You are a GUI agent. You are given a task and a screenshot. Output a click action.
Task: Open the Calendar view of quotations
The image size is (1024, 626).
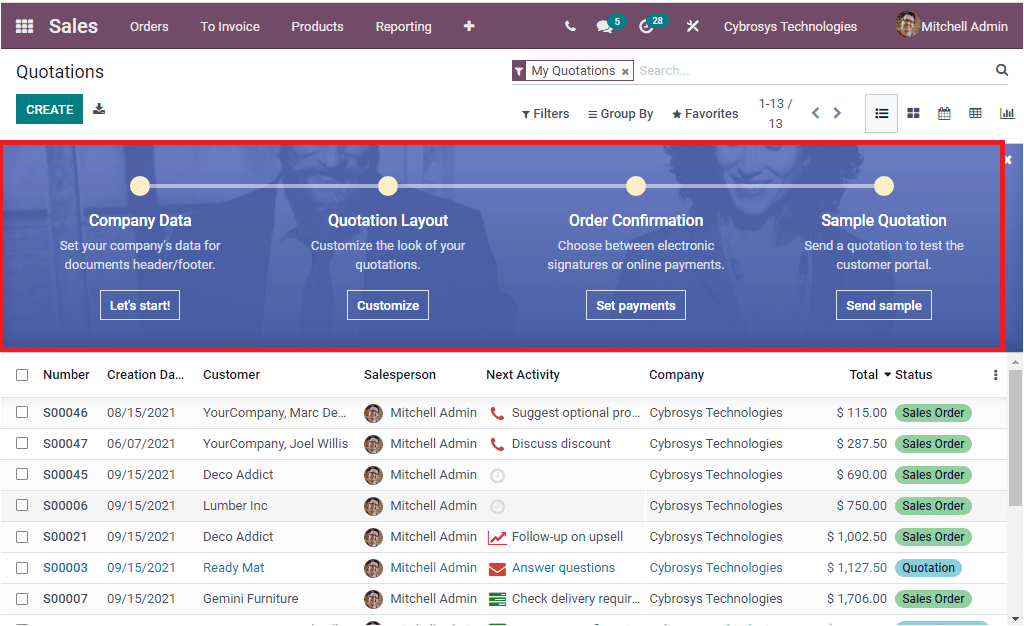point(944,113)
